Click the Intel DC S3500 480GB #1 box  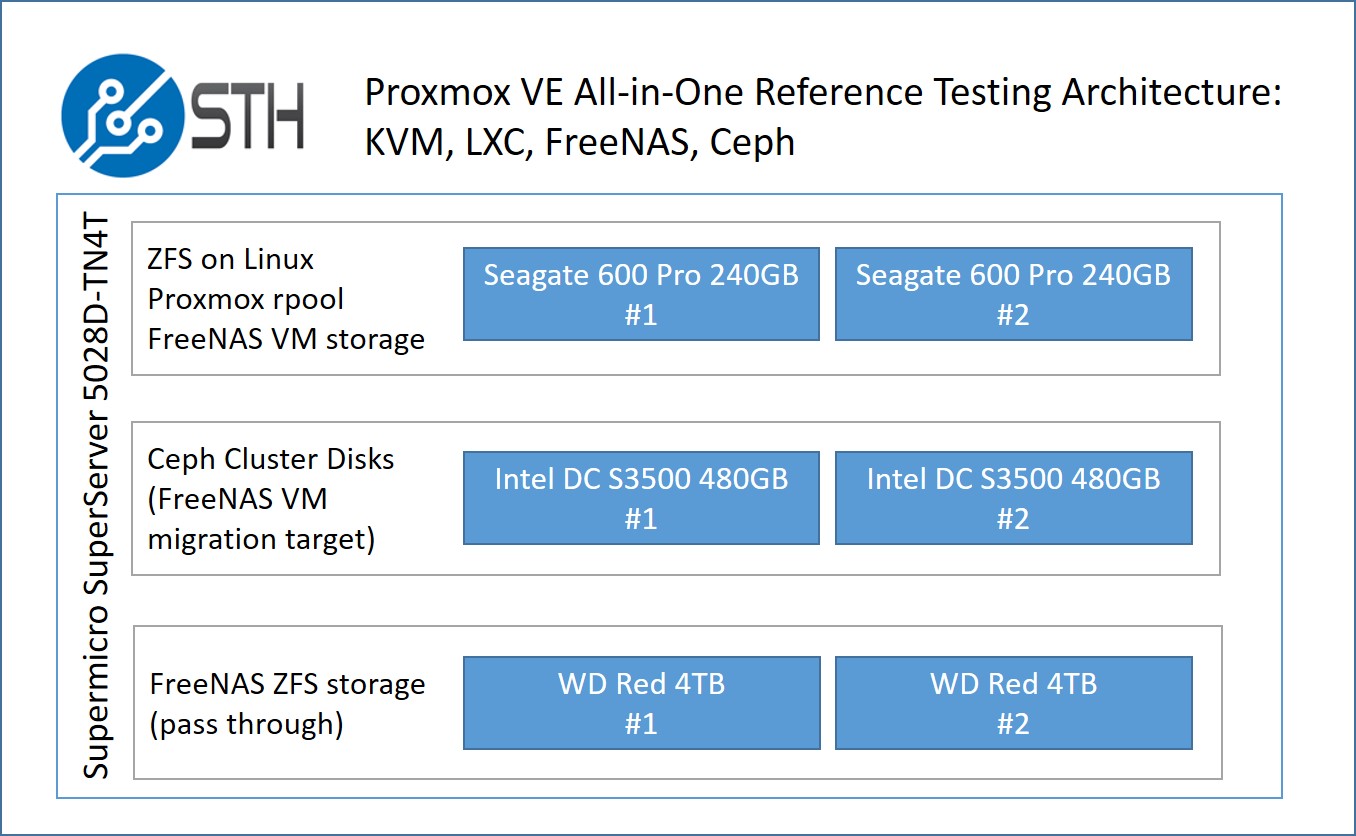pos(641,498)
